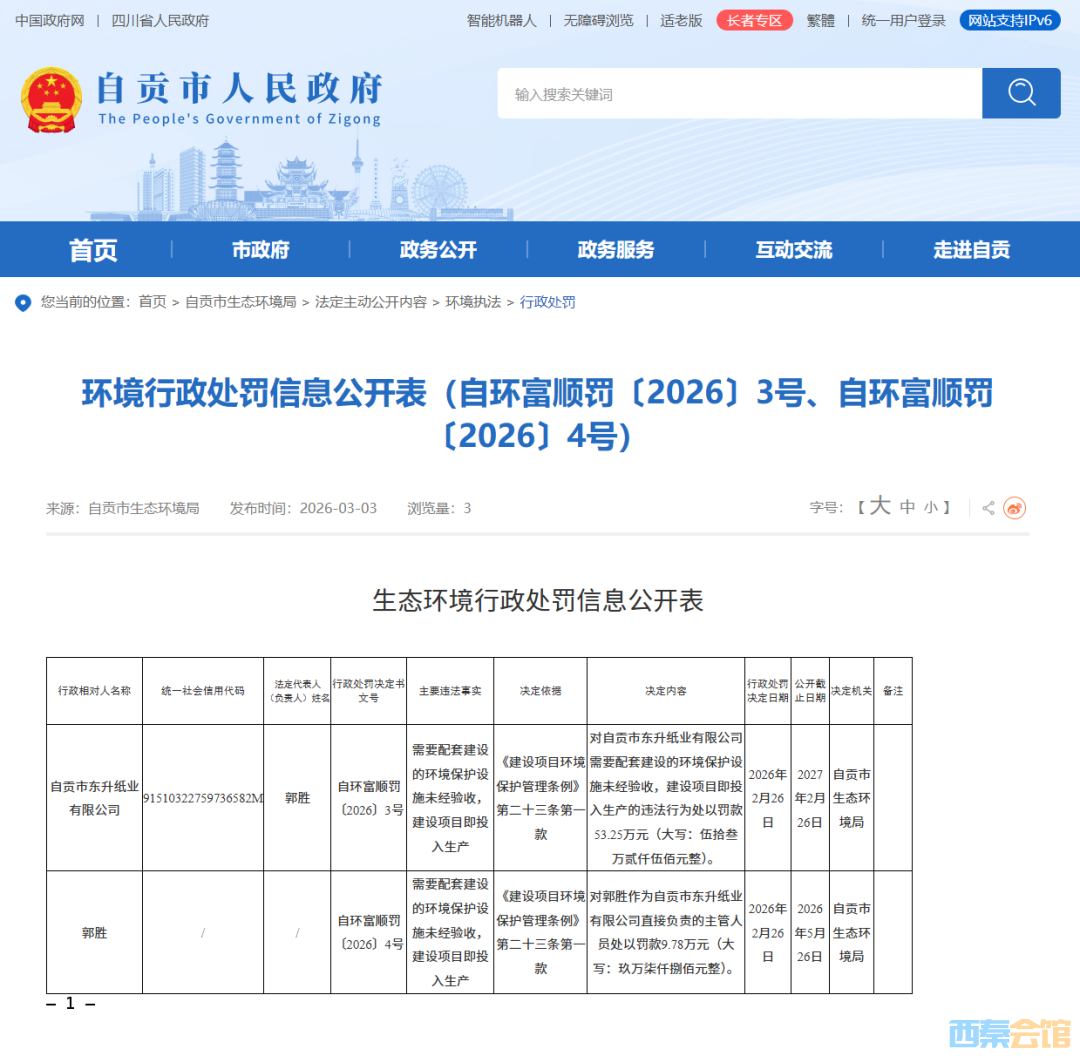Go to 政务服务 section
This screenshot has height=1056, width=1080.
tap(616, 250)
